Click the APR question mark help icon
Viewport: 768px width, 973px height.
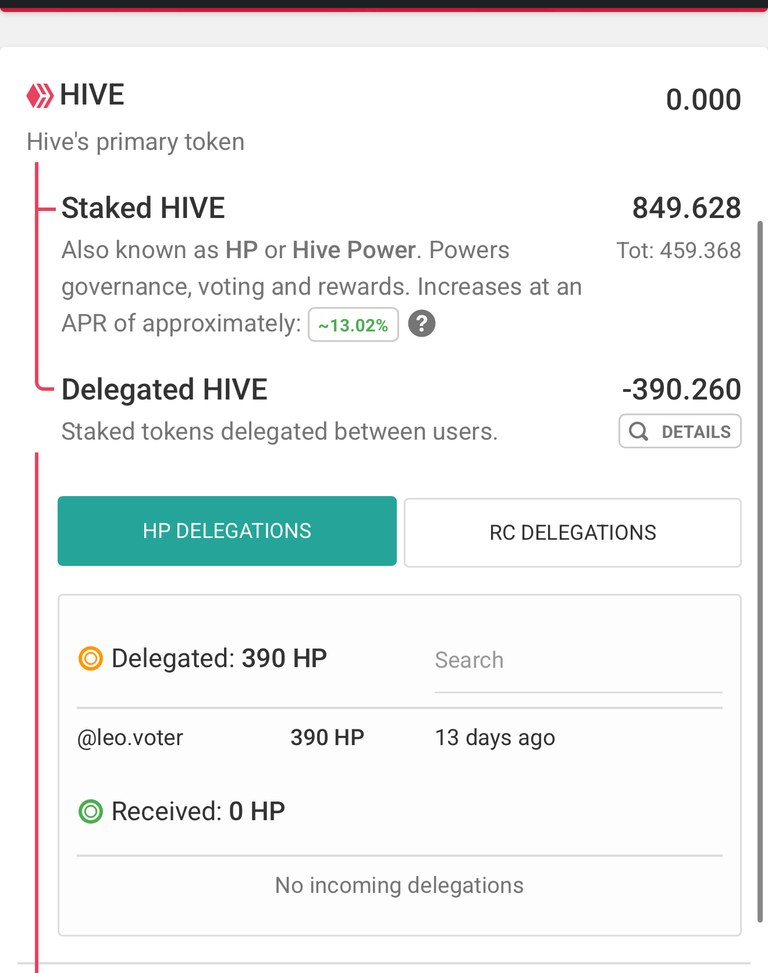coord(422,324)
